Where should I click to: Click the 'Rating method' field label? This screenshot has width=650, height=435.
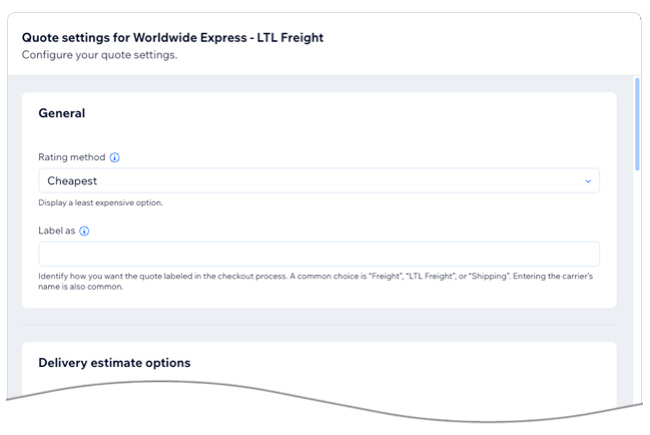[72, 157]
